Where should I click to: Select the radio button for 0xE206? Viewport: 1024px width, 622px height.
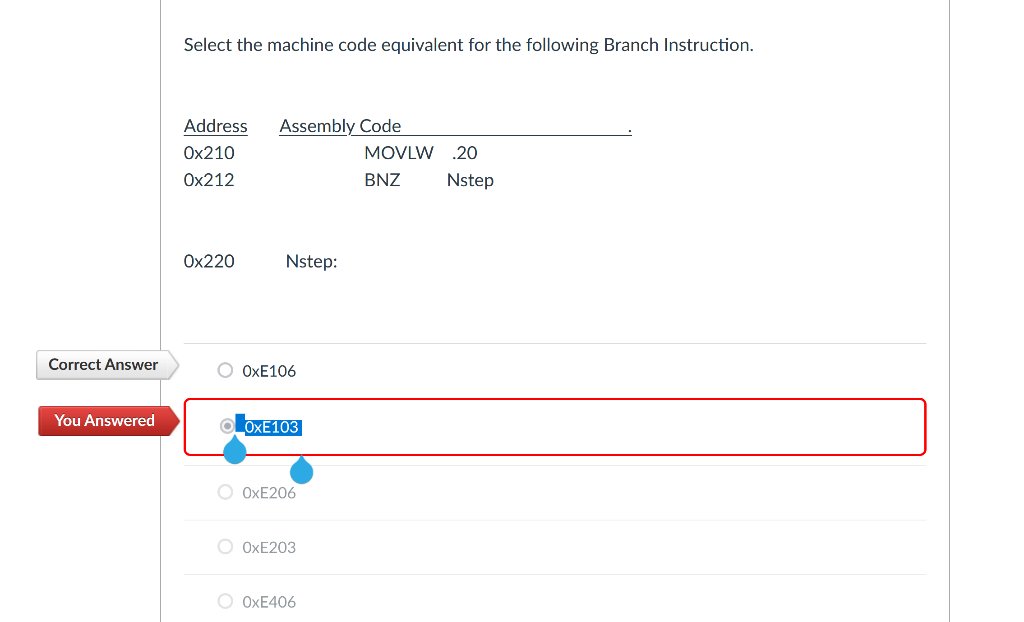225,491
